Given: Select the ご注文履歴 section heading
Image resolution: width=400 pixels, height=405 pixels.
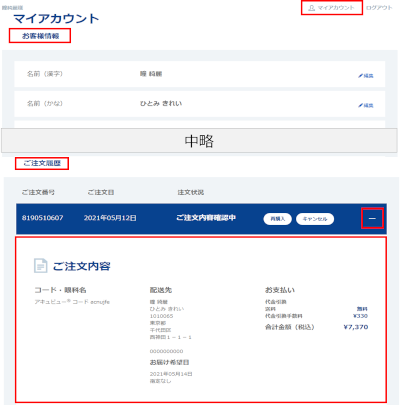Looking at the screenshot, I should click(x=42, y=163).
